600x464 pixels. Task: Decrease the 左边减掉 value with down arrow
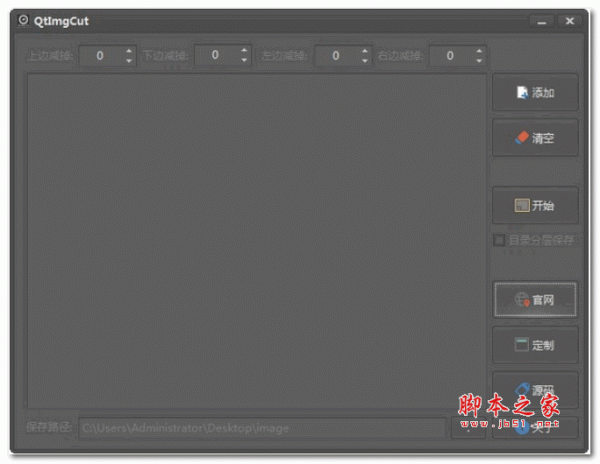coord(365,61)
